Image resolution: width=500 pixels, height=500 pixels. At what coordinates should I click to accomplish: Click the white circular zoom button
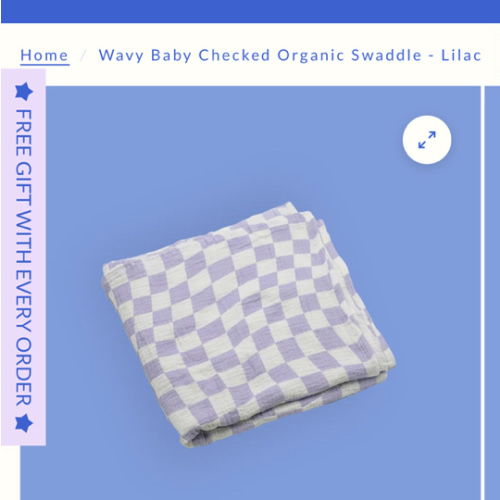click(x=427, y=140)
